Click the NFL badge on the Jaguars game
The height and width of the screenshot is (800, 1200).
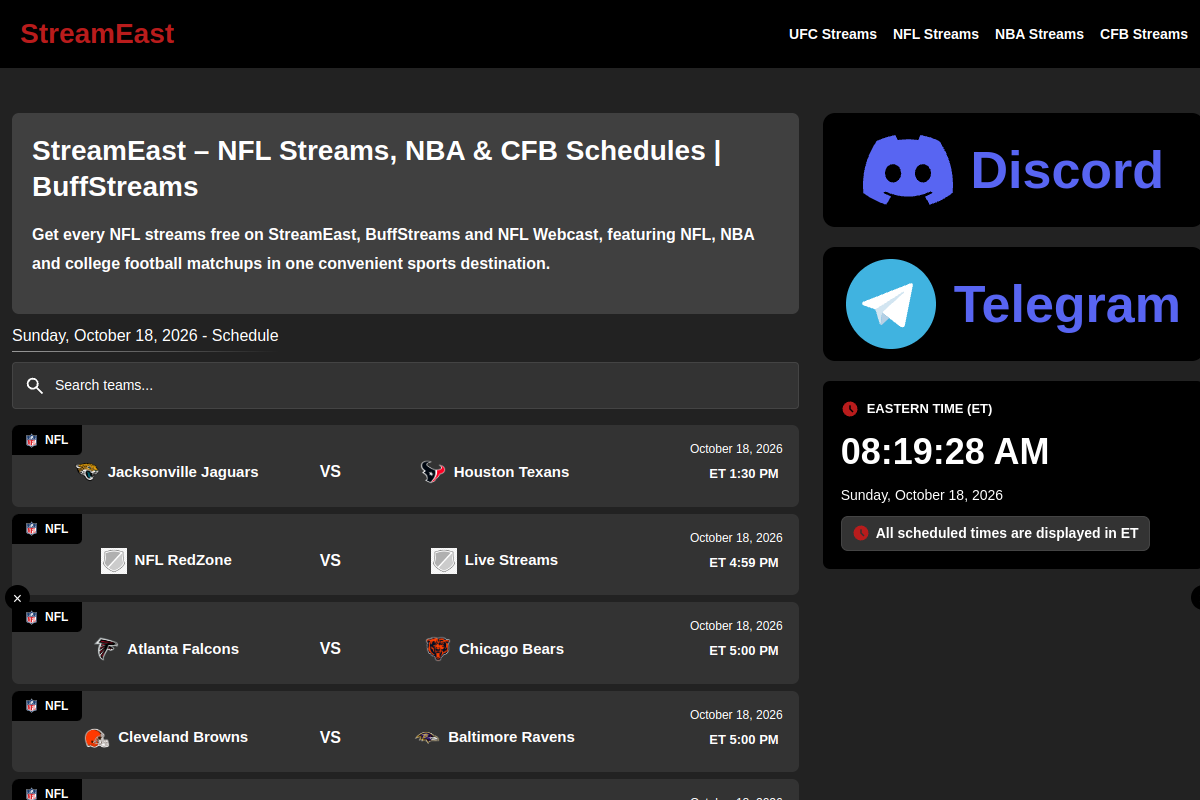coord(47,440)
